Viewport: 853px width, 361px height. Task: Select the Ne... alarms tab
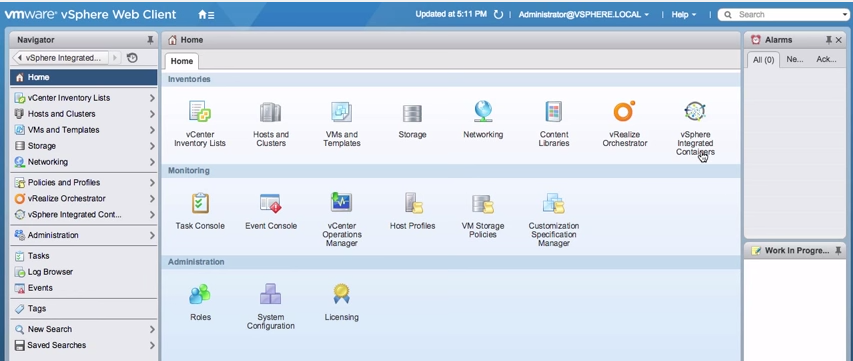pyautogui.click(x=795, y=60)
